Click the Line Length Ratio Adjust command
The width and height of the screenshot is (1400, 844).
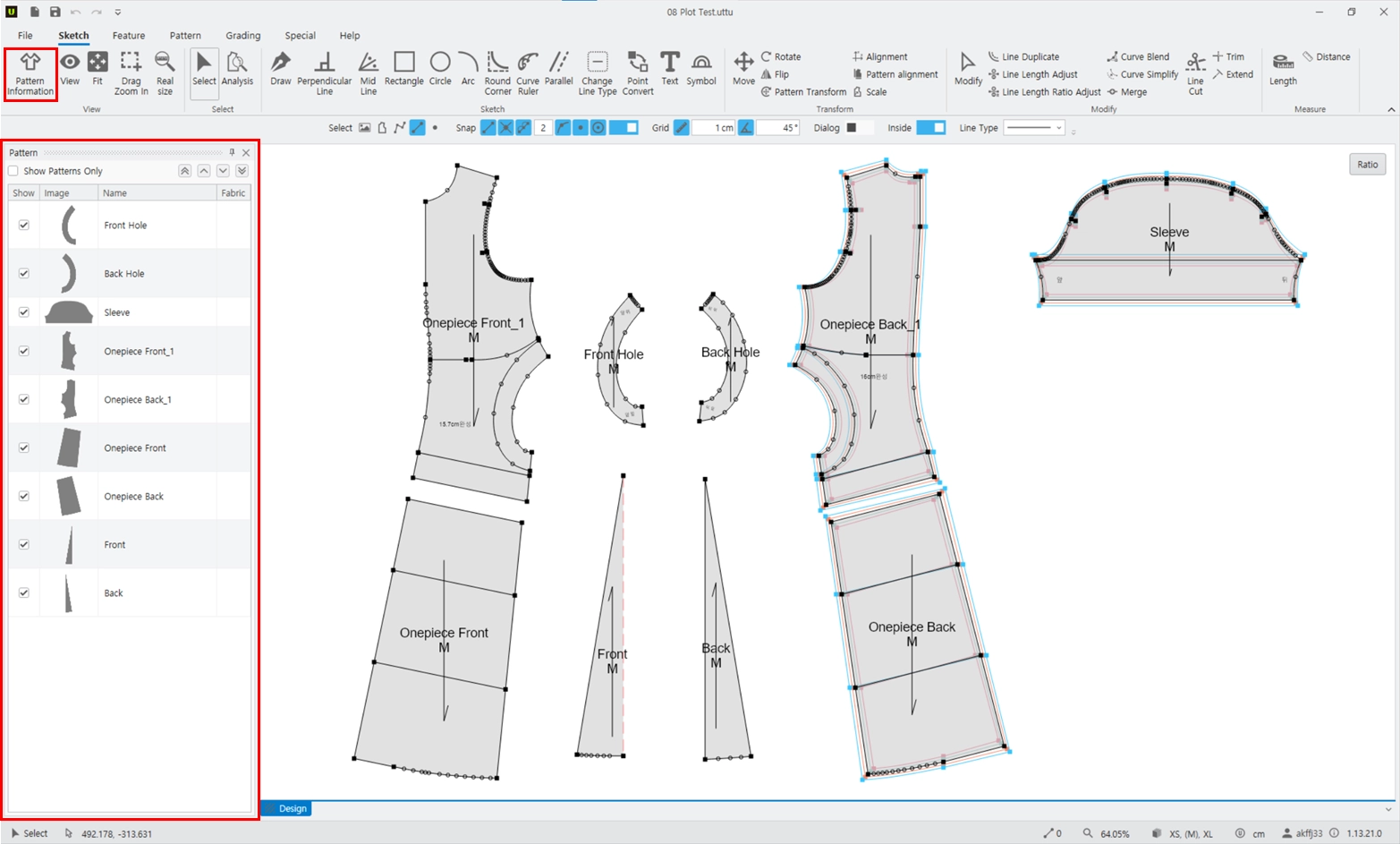coord(1045,92)
